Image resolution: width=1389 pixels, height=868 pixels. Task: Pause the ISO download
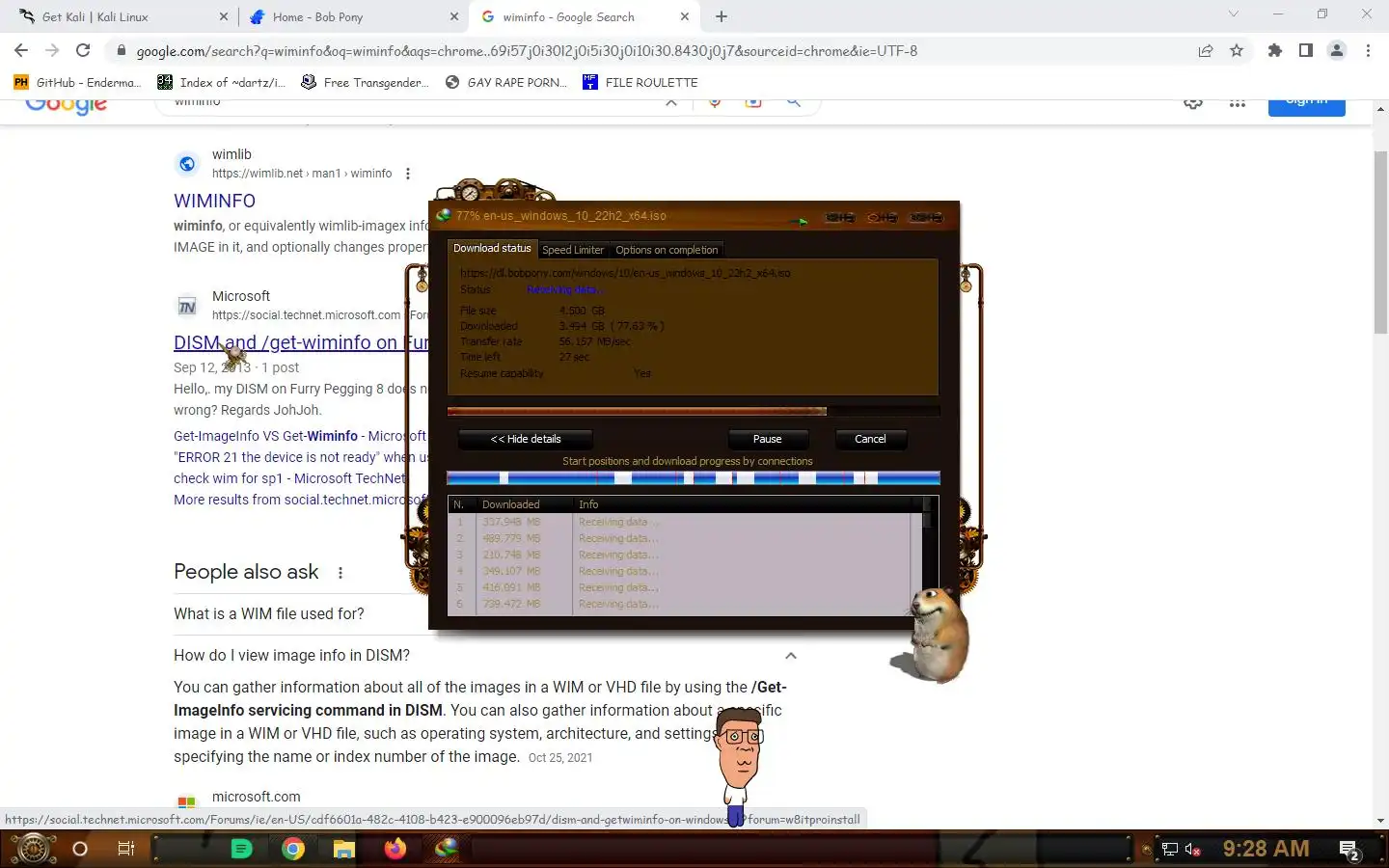coord(768,439)
